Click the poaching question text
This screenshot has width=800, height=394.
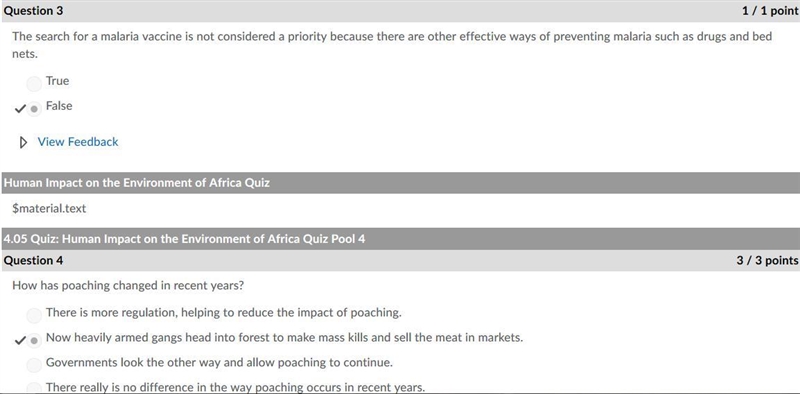pos(128,286)
